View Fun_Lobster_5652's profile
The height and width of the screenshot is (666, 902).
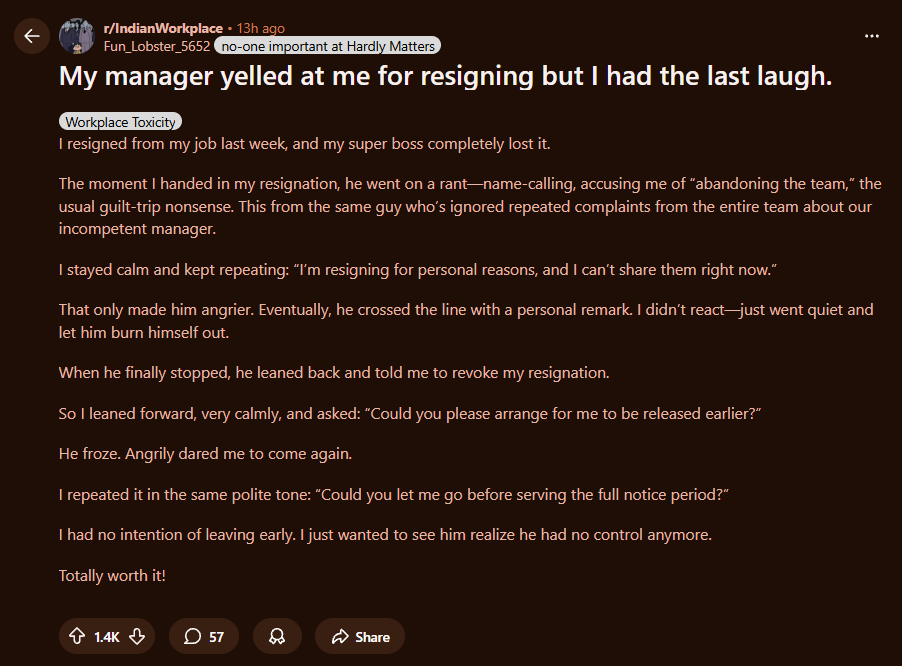click(157, 45)
